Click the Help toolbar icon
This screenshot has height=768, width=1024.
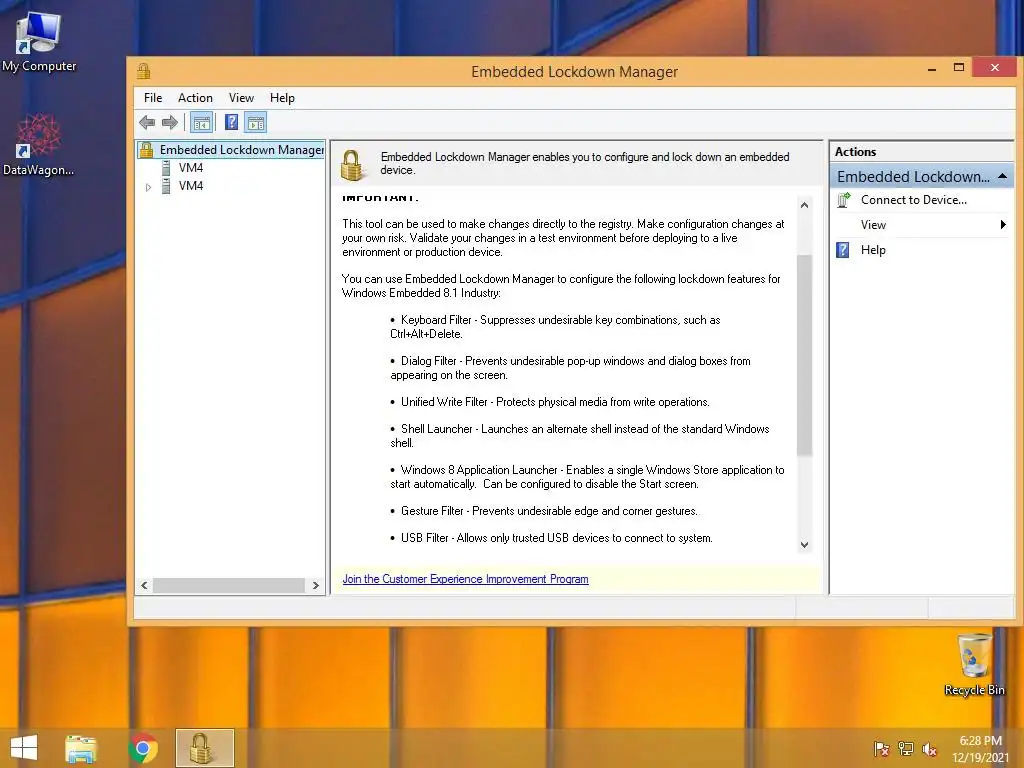231,122
